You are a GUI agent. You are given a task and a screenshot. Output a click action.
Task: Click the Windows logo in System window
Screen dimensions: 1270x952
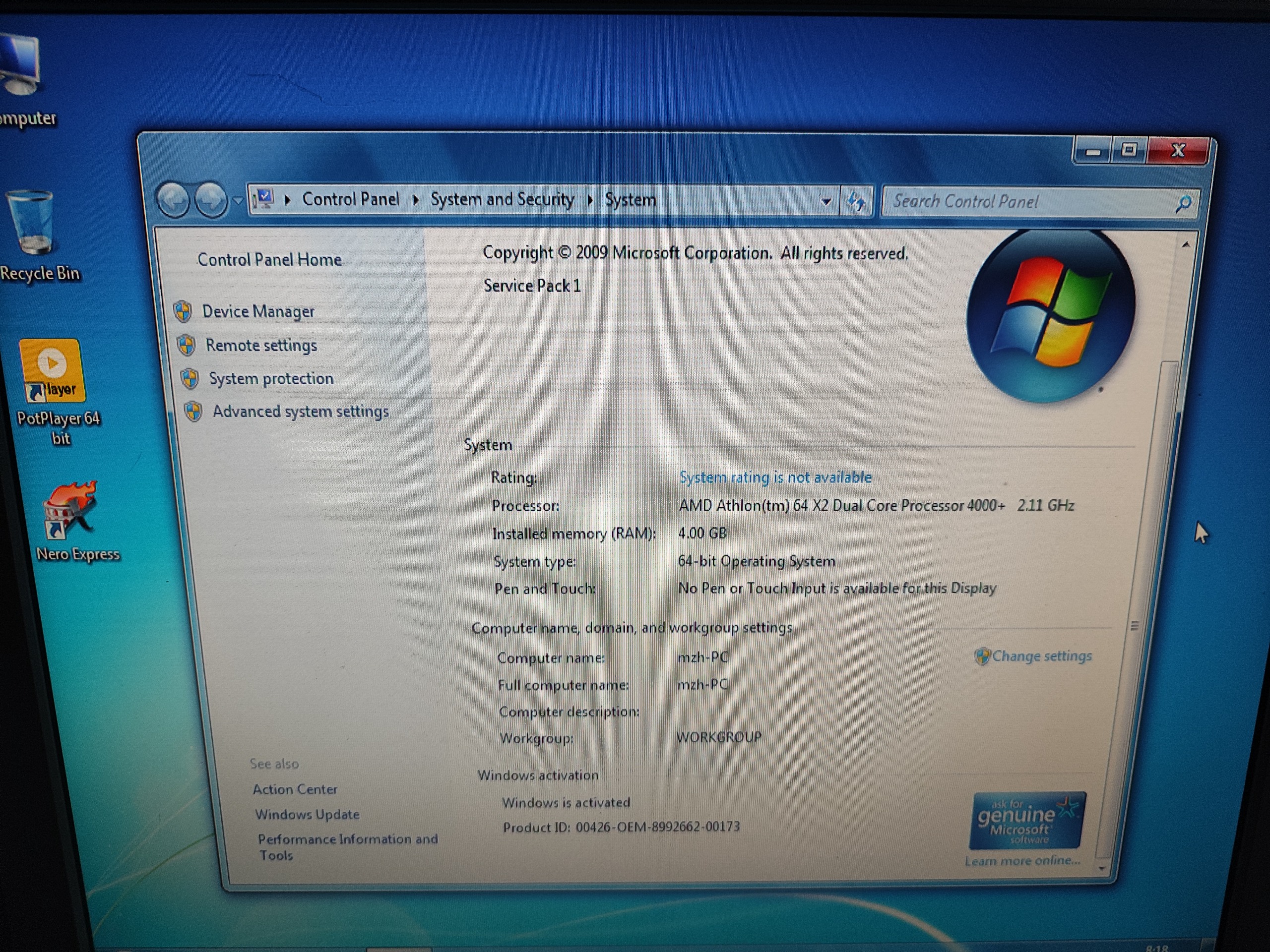pos(1051,316)
